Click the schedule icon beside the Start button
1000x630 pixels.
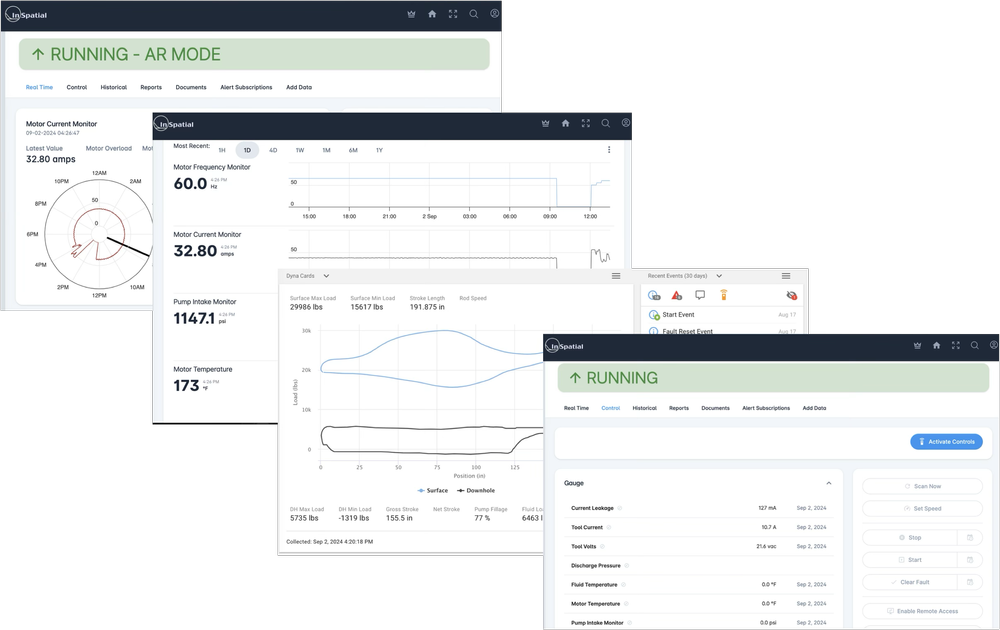(970, 560)
